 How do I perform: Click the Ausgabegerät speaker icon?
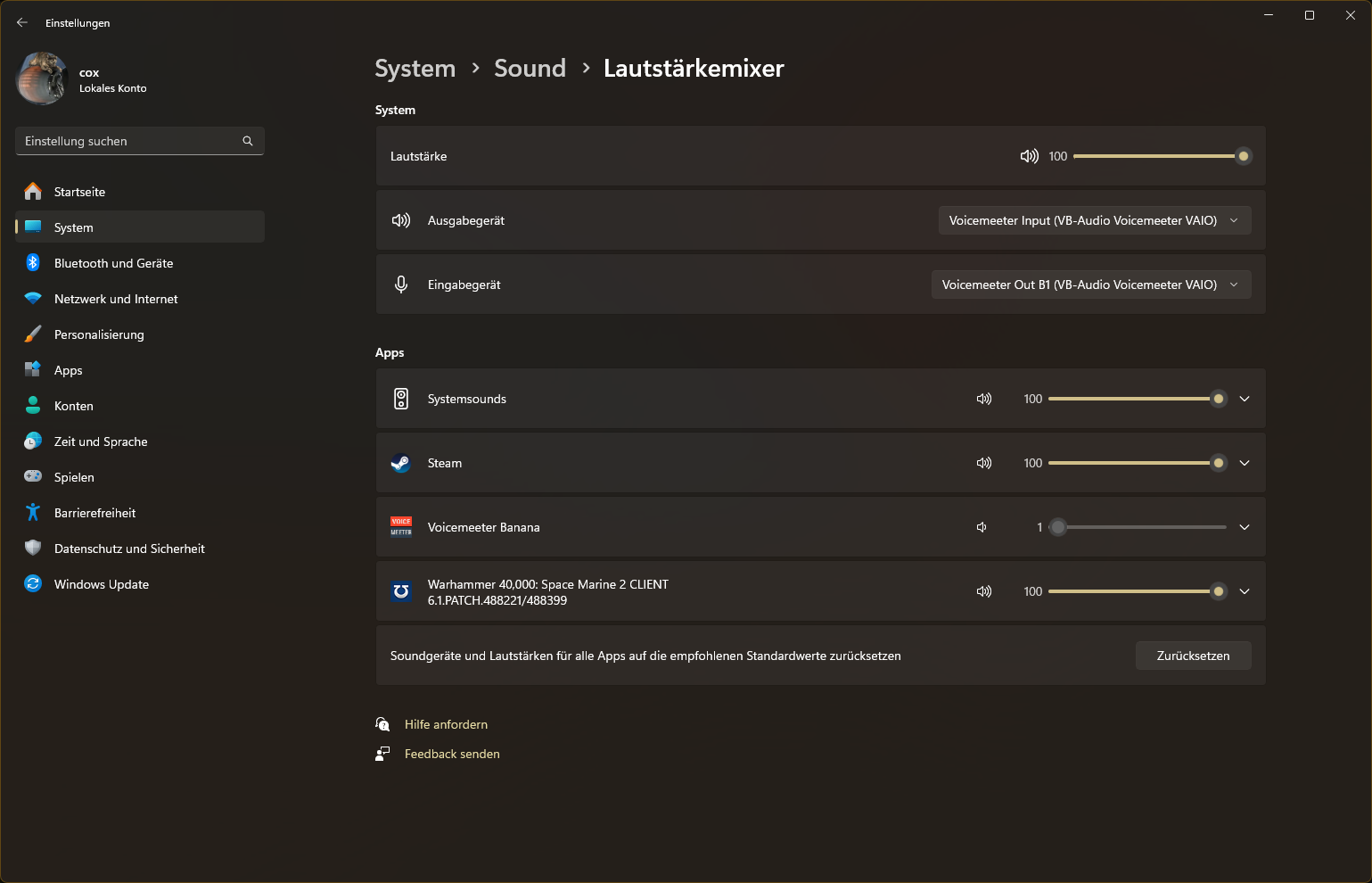tap(401, 220)
